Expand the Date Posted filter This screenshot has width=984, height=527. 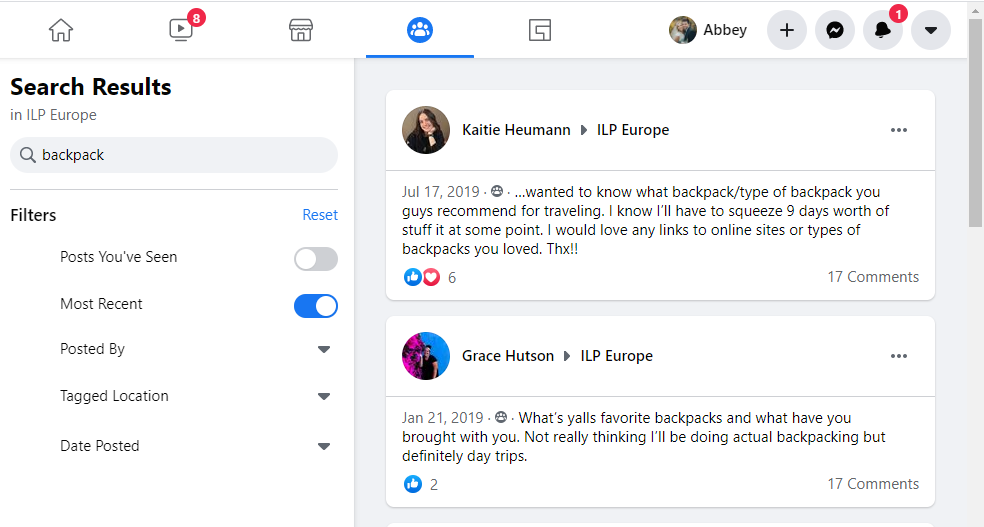pos(323,447)
